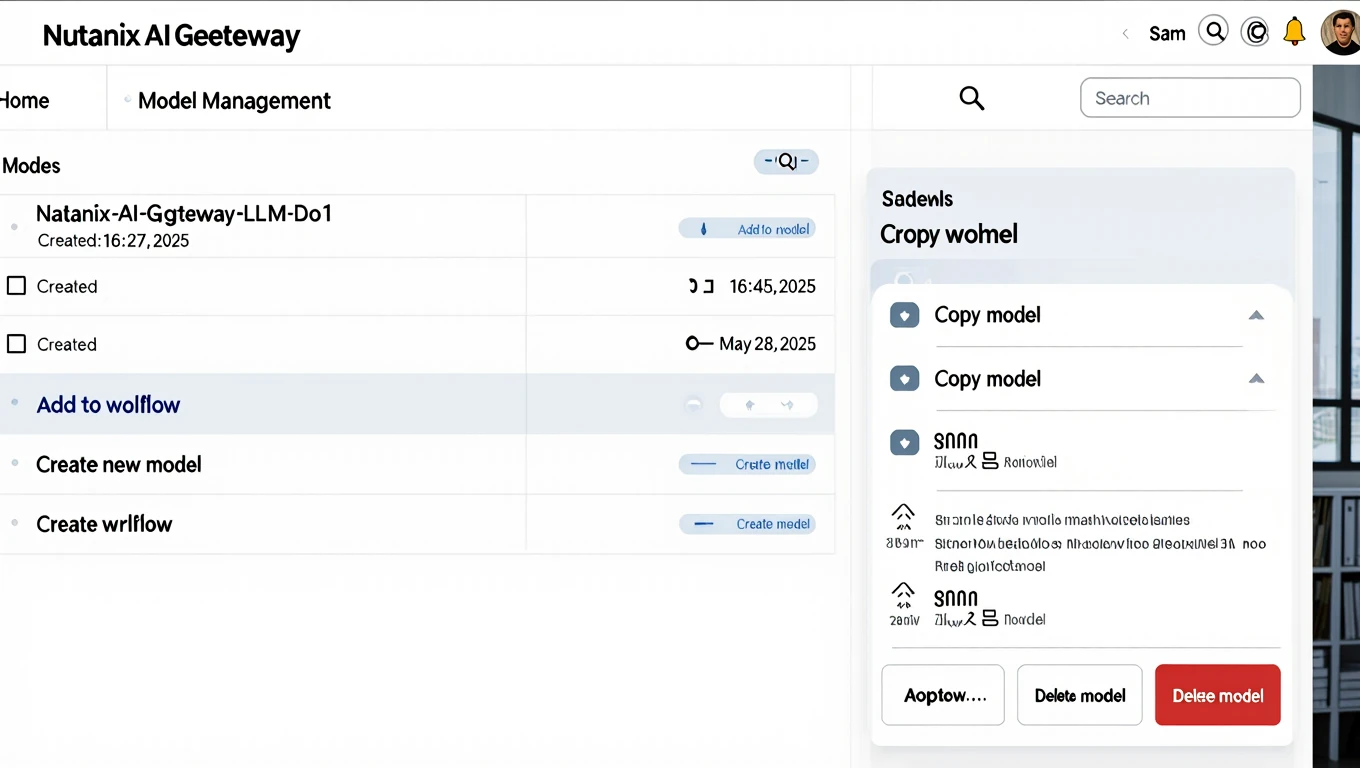Screen dimensions: 1360x768
Task: Click the shield icon beside SNNN Ronowlel
Action: (904, 442)
